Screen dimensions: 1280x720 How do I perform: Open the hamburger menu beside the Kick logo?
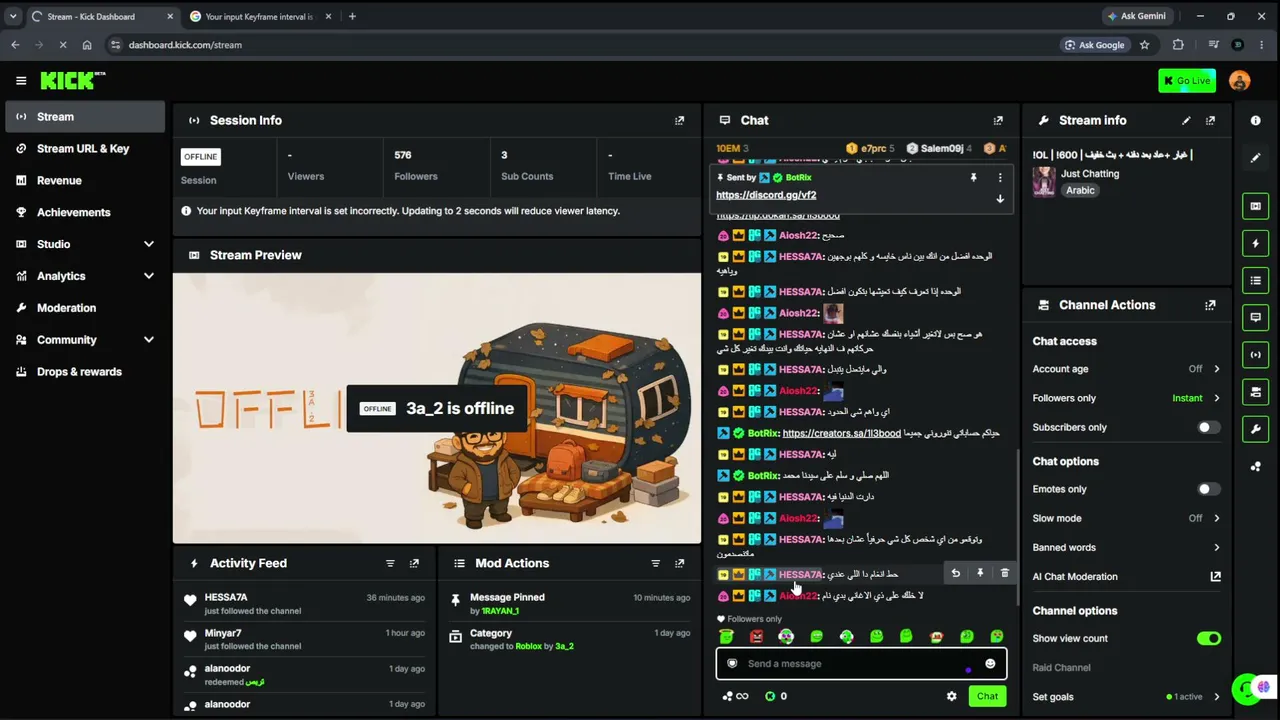(21, 81)
